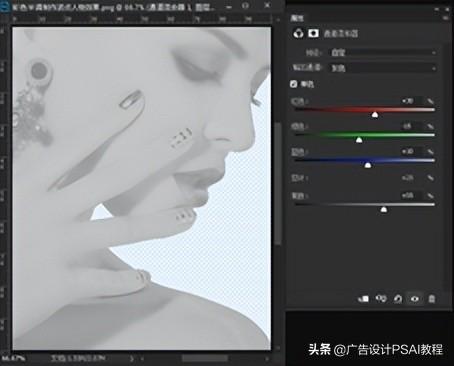This screenshot has width=454, height=366.
Task: Click the Red percentage value field
Action: pos(412,101)
